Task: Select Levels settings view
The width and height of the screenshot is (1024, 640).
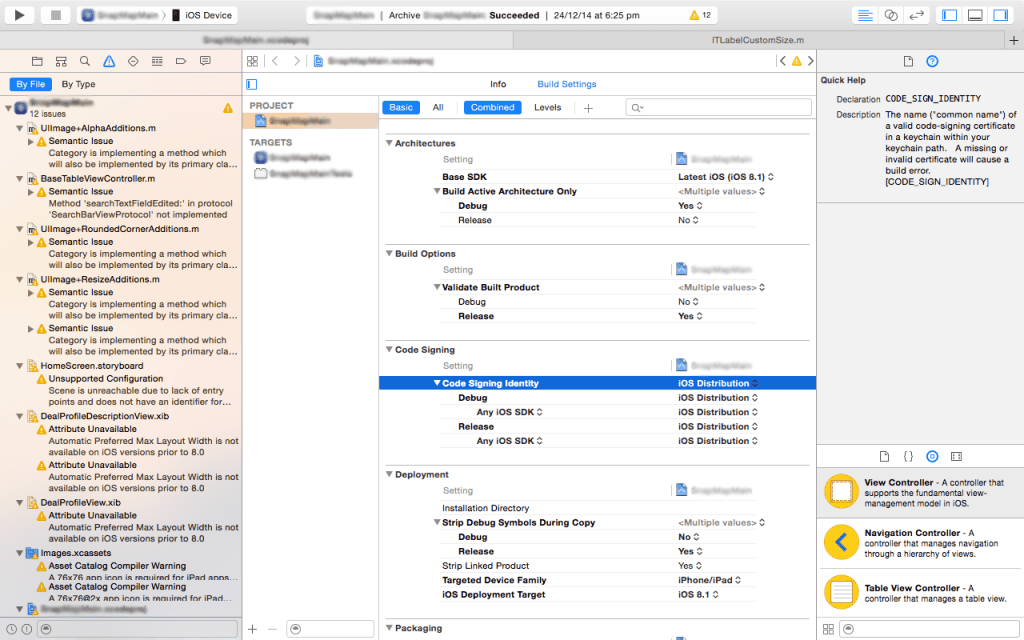Action: tap(547, 108)
